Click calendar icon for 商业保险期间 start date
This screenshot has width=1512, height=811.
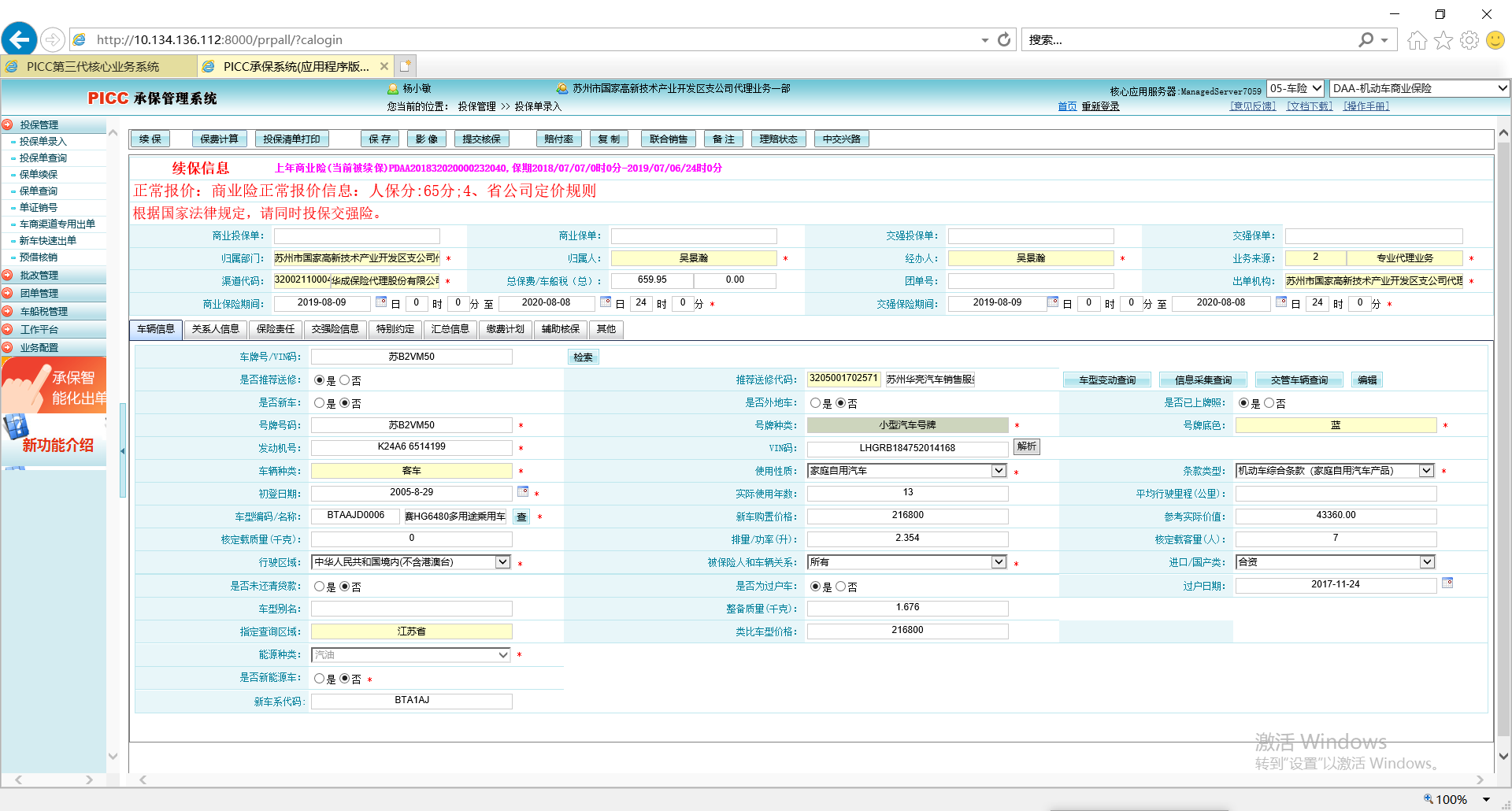[381, 302]
